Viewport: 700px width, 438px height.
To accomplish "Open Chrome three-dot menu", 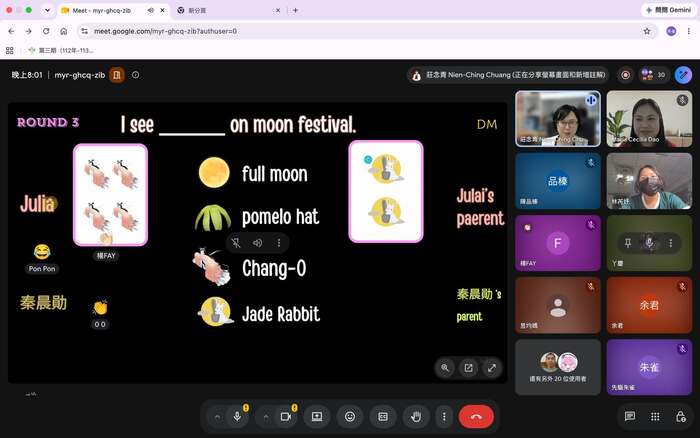I will pyautogui.click(x=689, y=31).
